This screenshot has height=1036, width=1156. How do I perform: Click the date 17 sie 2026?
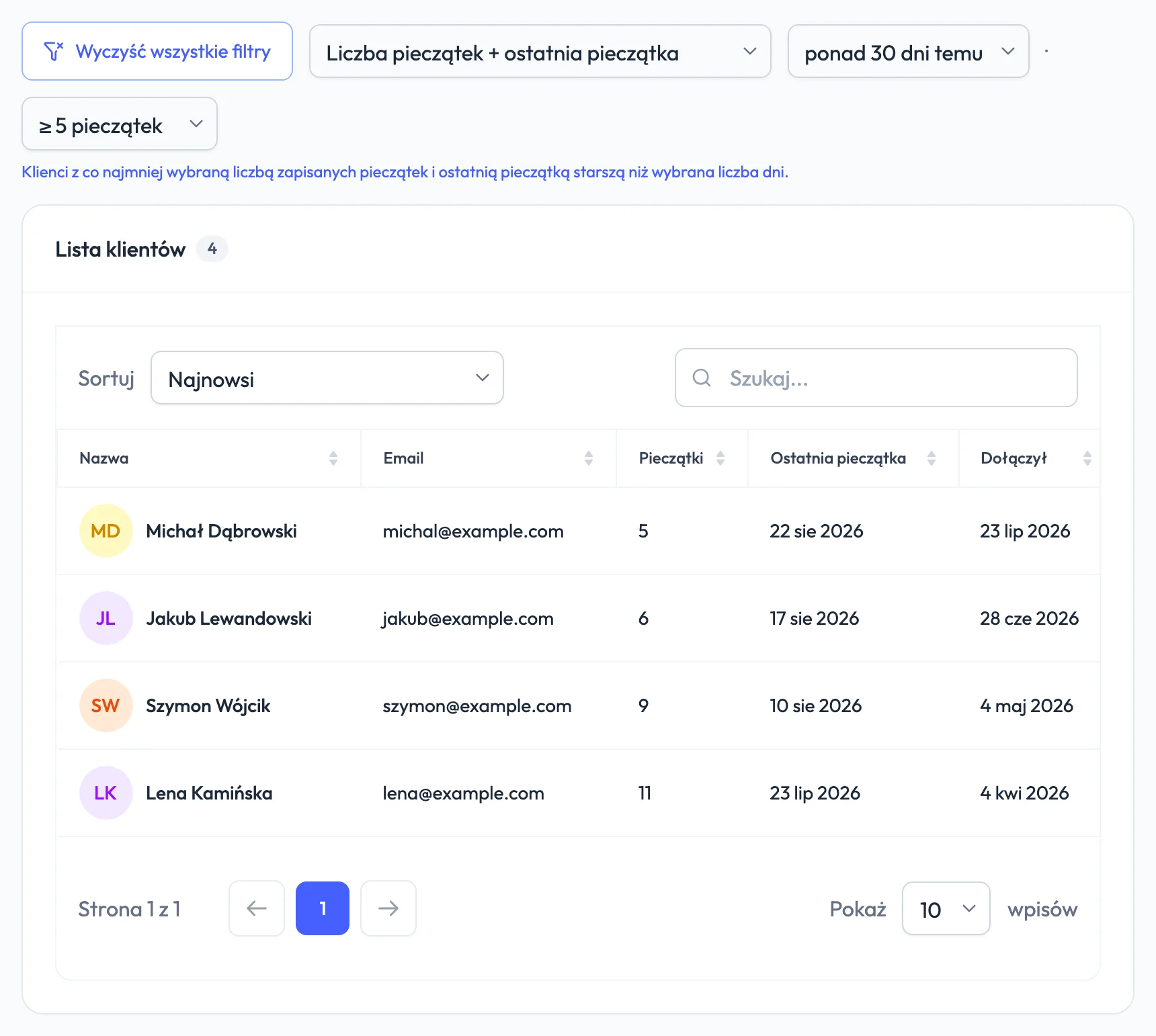[815, 618]
